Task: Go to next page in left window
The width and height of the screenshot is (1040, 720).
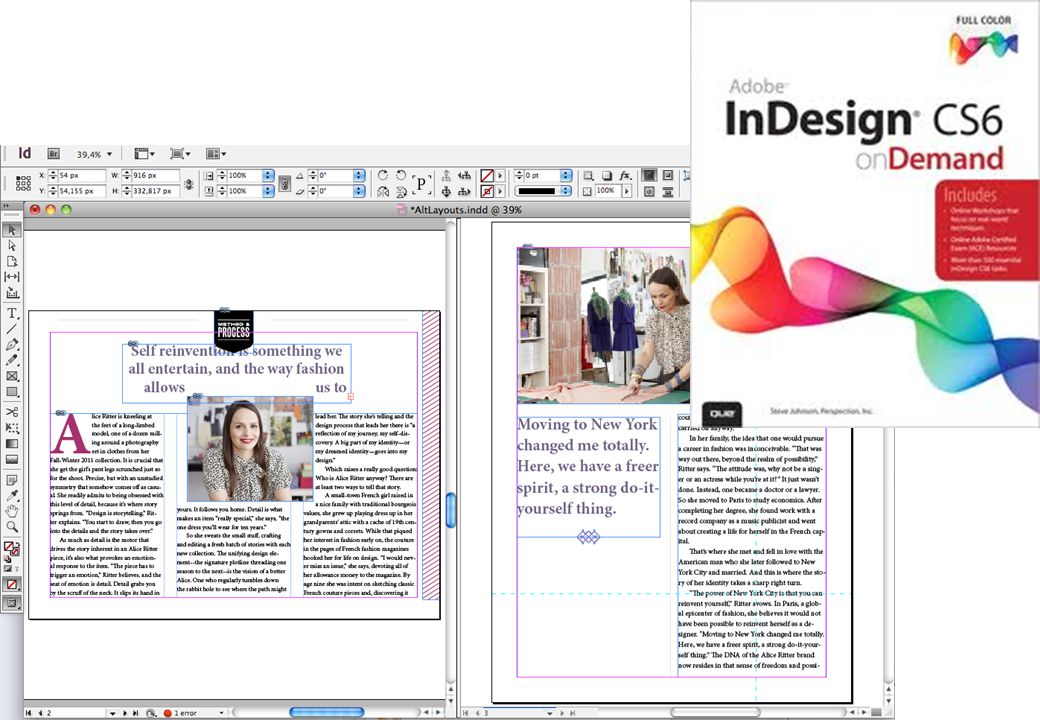Action: pos(126,713)
